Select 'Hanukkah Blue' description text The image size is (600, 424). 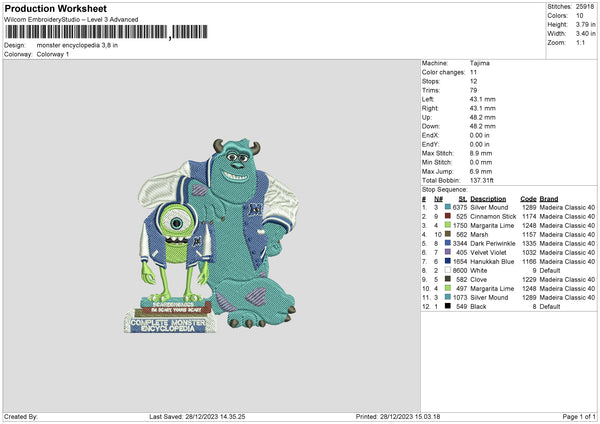(x=492, y=261)
